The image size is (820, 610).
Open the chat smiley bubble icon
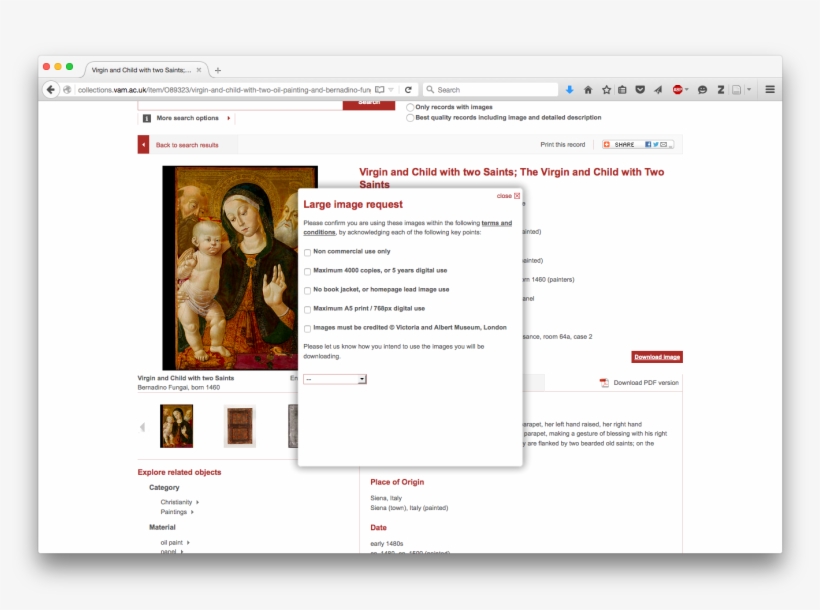pos(702,89)
